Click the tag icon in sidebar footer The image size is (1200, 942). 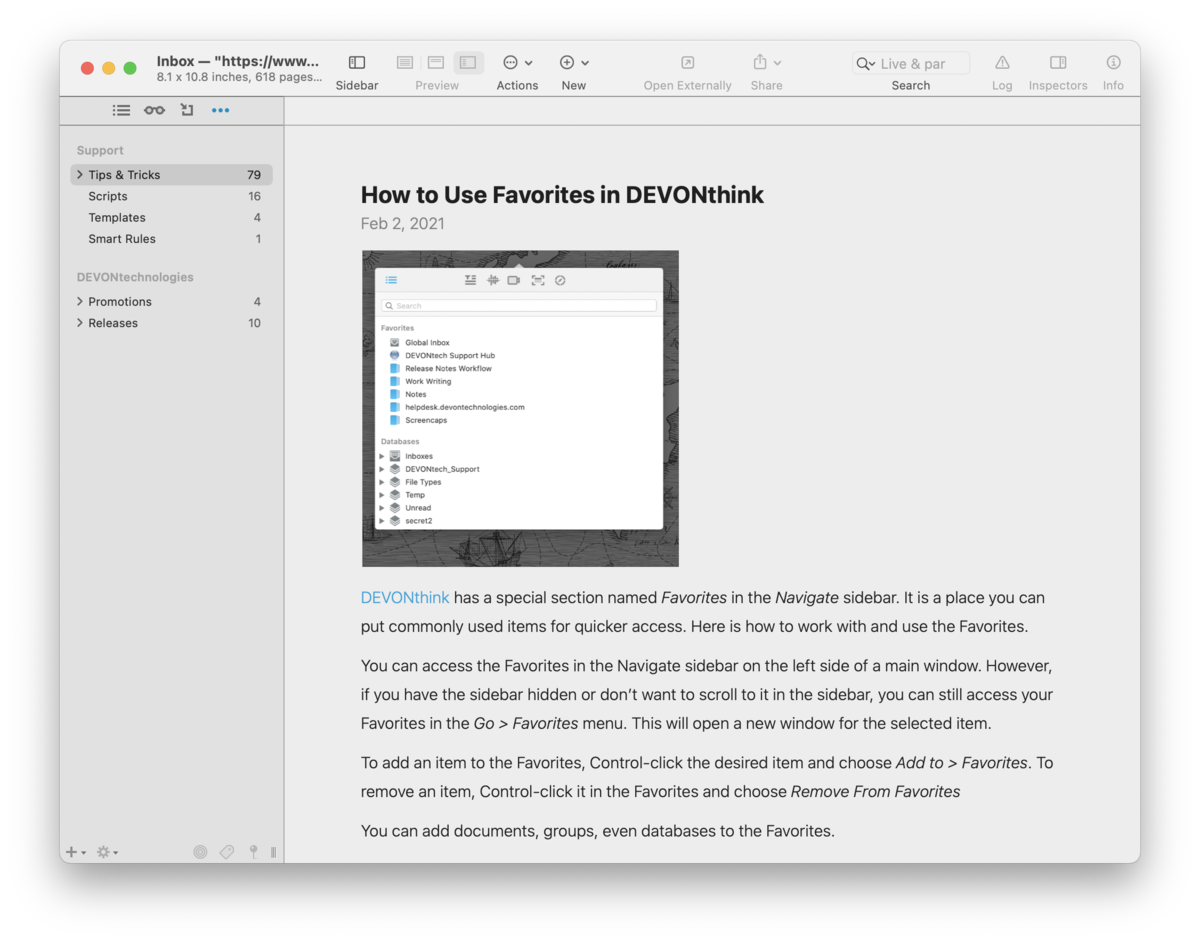[227, 852]
